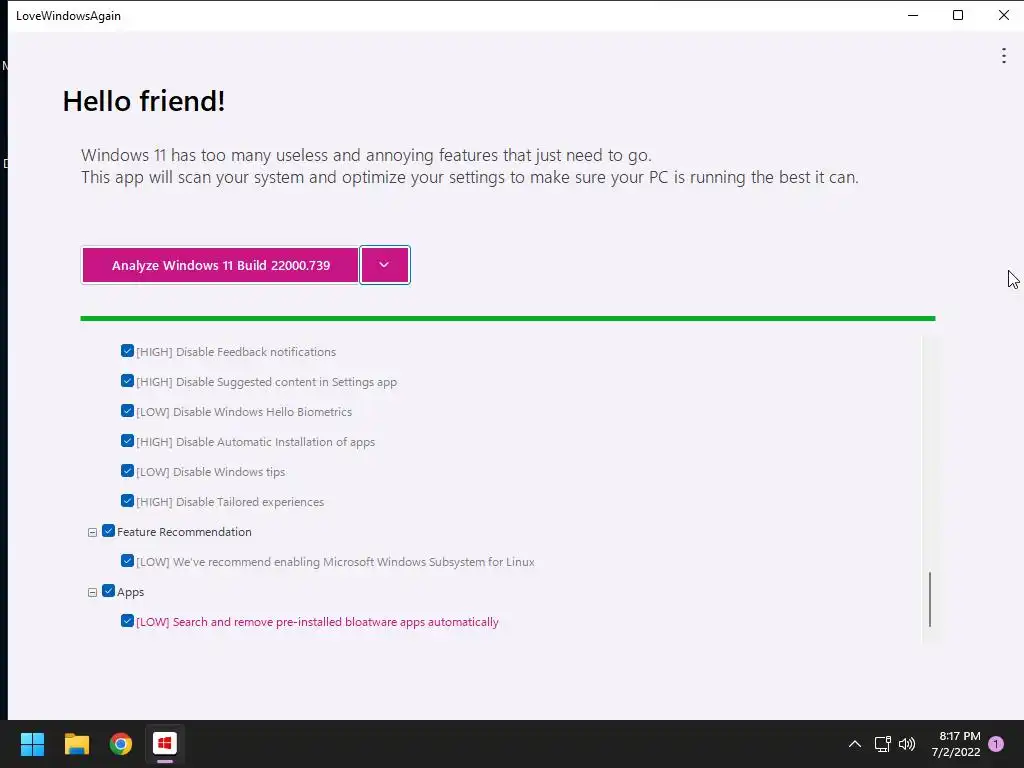Uncheck Disable Suggested content in Settings app

127,381
